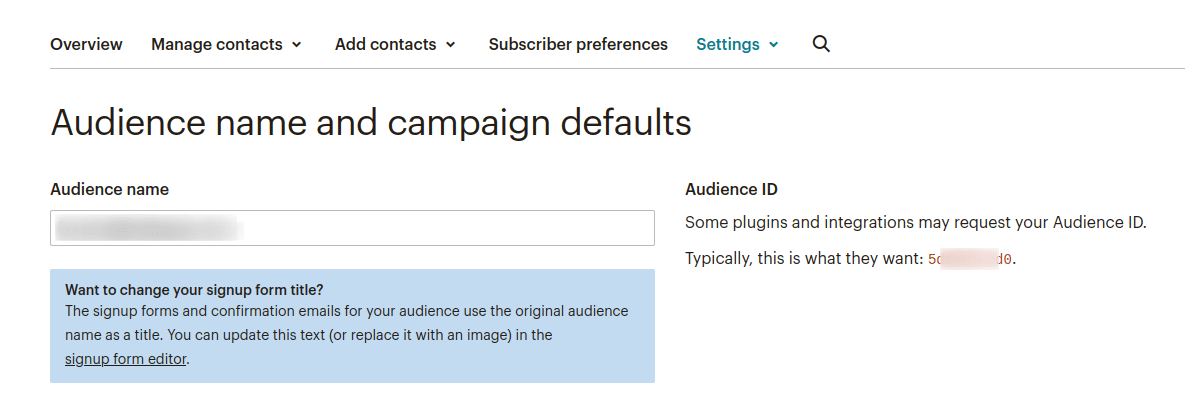This screenshot has width=1185, height=410.
Task: Expand the Add contacts dropdown chevron
Action: coord(451,45)
